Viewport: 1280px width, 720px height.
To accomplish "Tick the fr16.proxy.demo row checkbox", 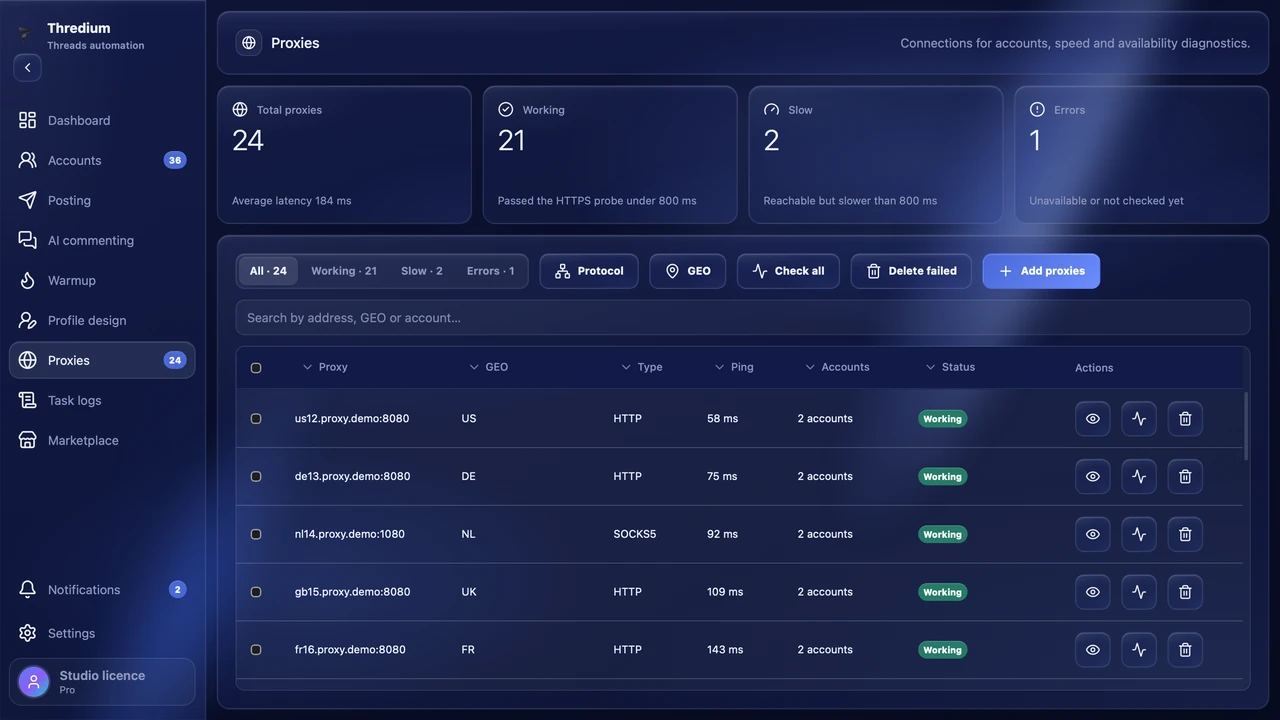I will pos(256,650).
